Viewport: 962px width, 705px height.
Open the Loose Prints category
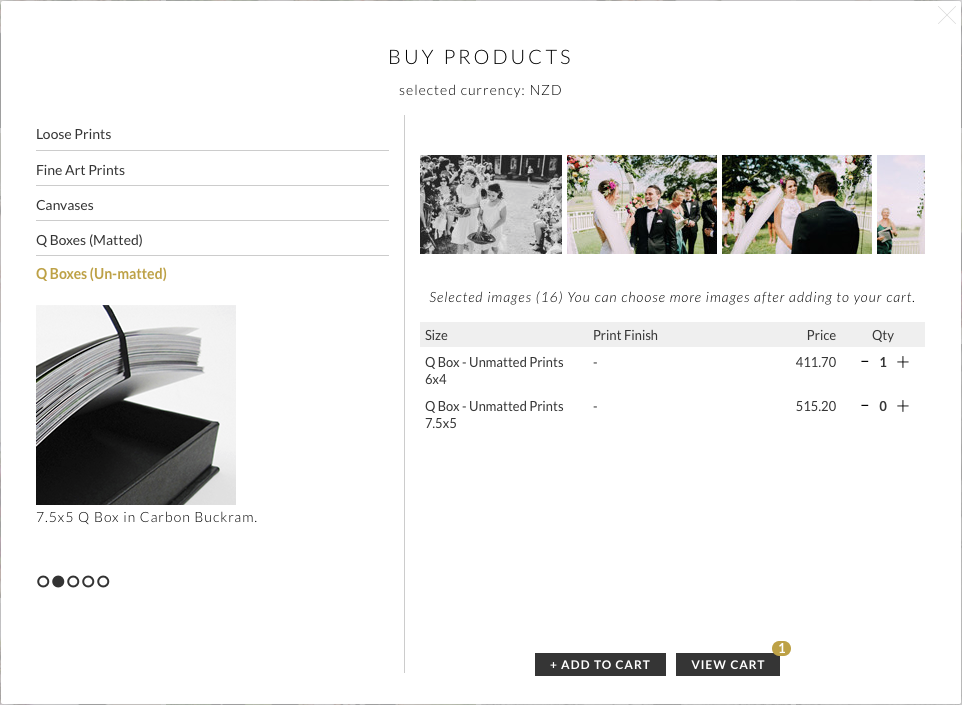[74, 134]
